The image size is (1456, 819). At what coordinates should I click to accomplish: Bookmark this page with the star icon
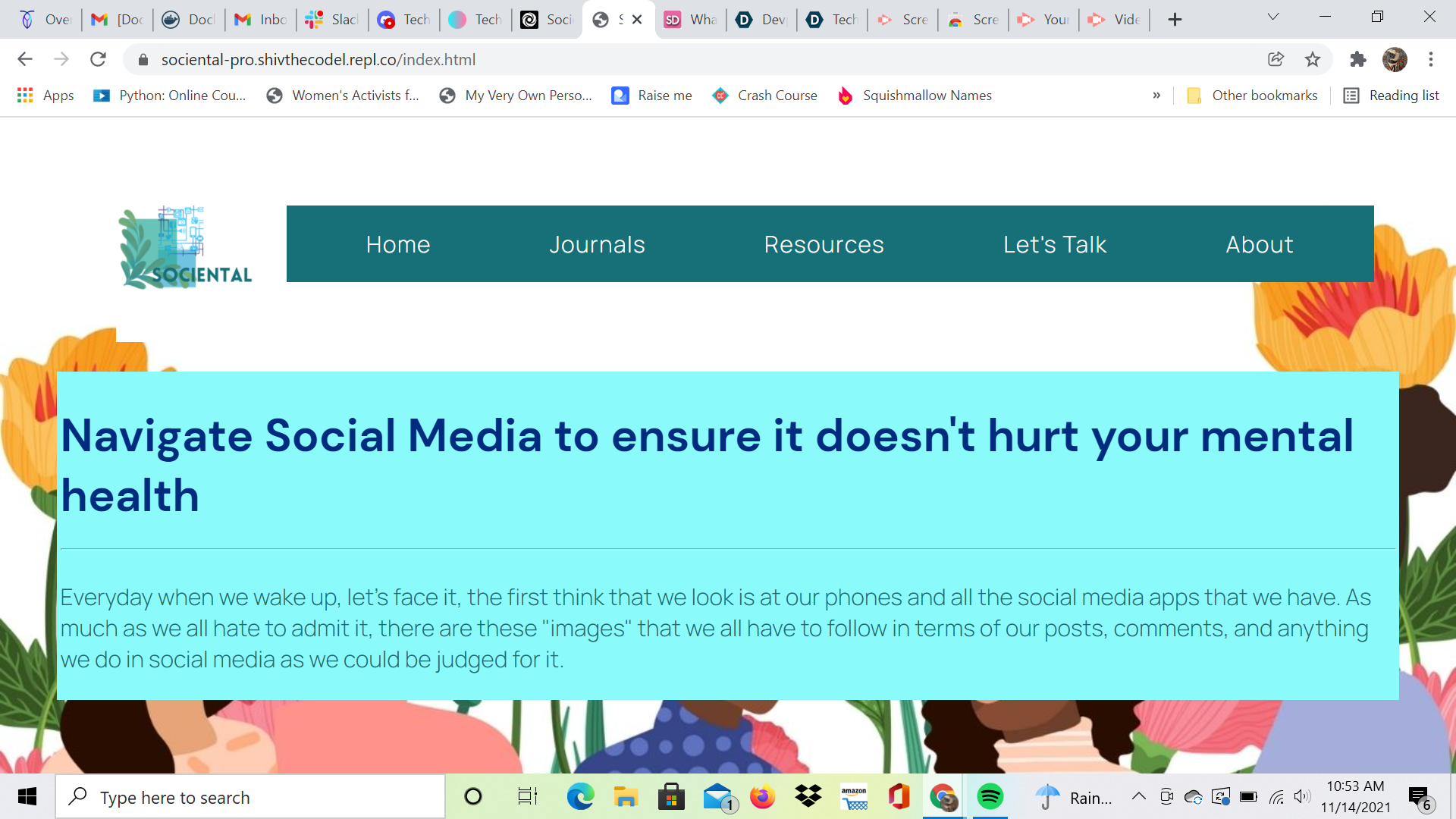[1313, 59]
